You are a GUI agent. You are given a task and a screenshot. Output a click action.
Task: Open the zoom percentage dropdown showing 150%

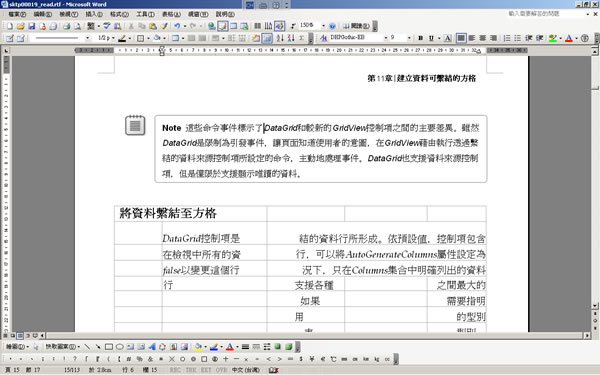pyautogui.click(x=323, y=26)
